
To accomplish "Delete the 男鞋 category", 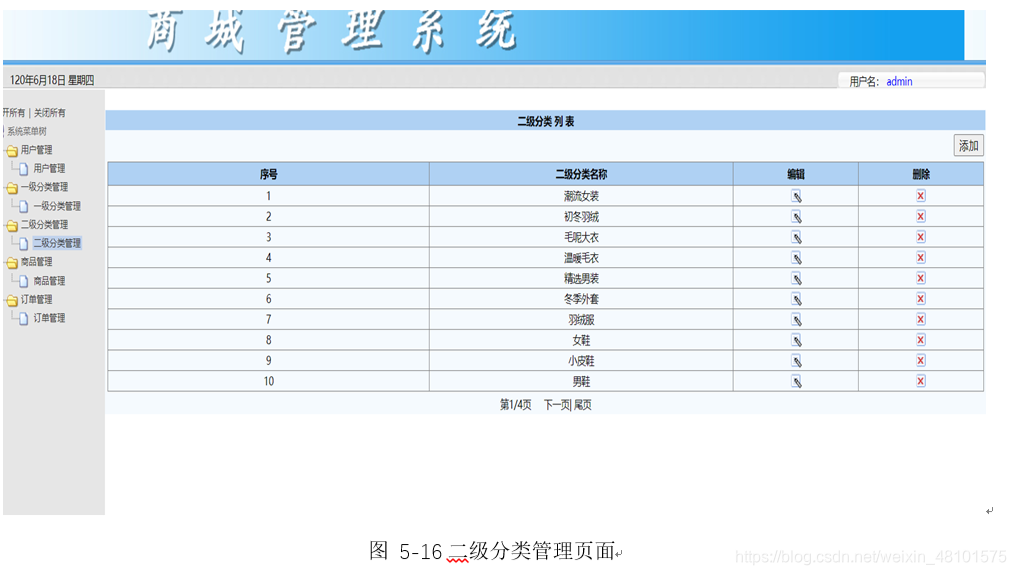I will pyautogui.click(x=921, y=381).
